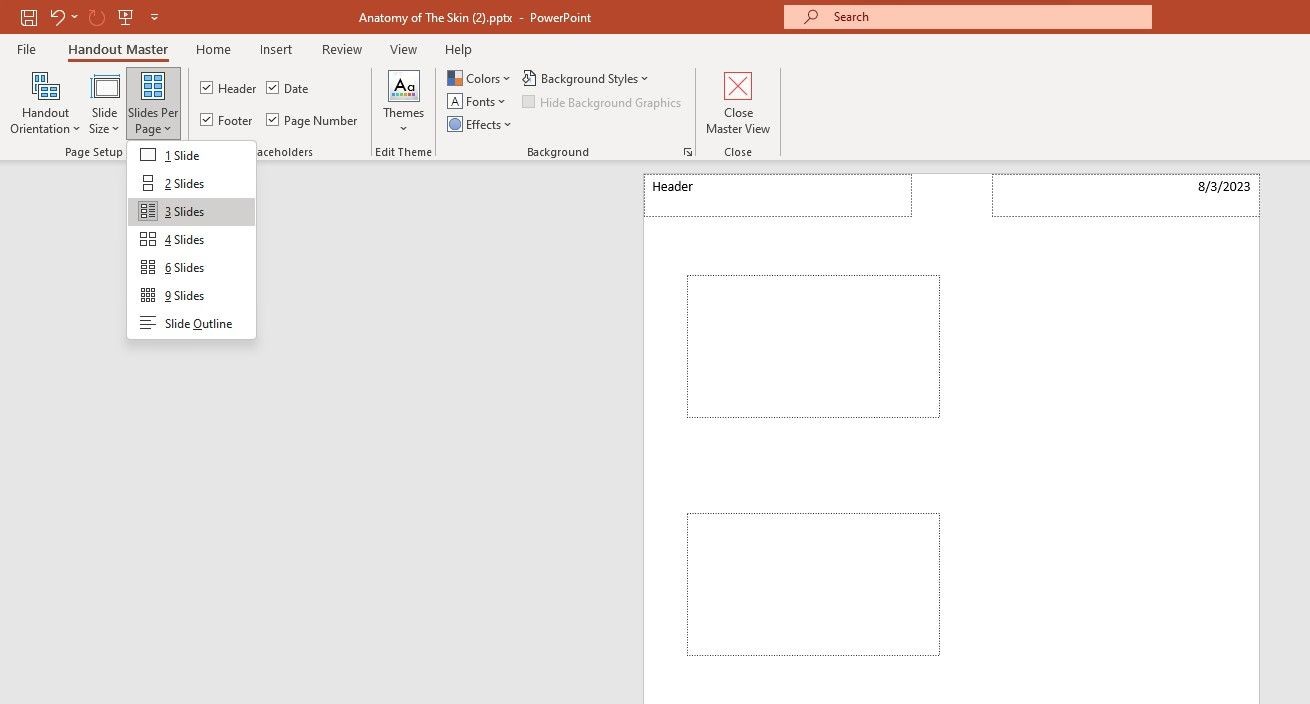Open the Themes gallery
This screenshot has width=1310, height=704.
click(403, 103)
